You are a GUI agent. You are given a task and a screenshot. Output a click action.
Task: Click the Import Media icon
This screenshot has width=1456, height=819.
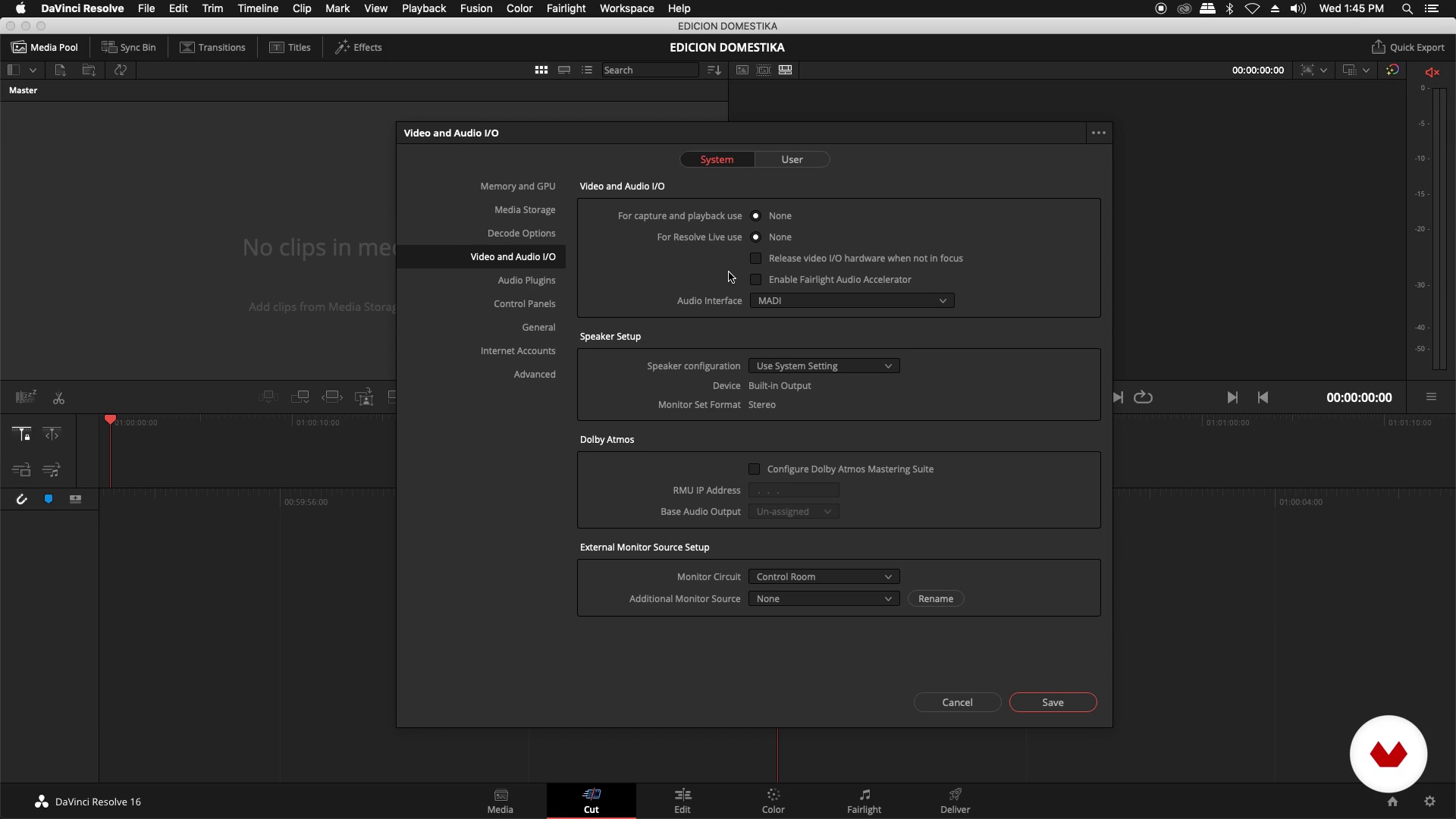pos(60,70)
